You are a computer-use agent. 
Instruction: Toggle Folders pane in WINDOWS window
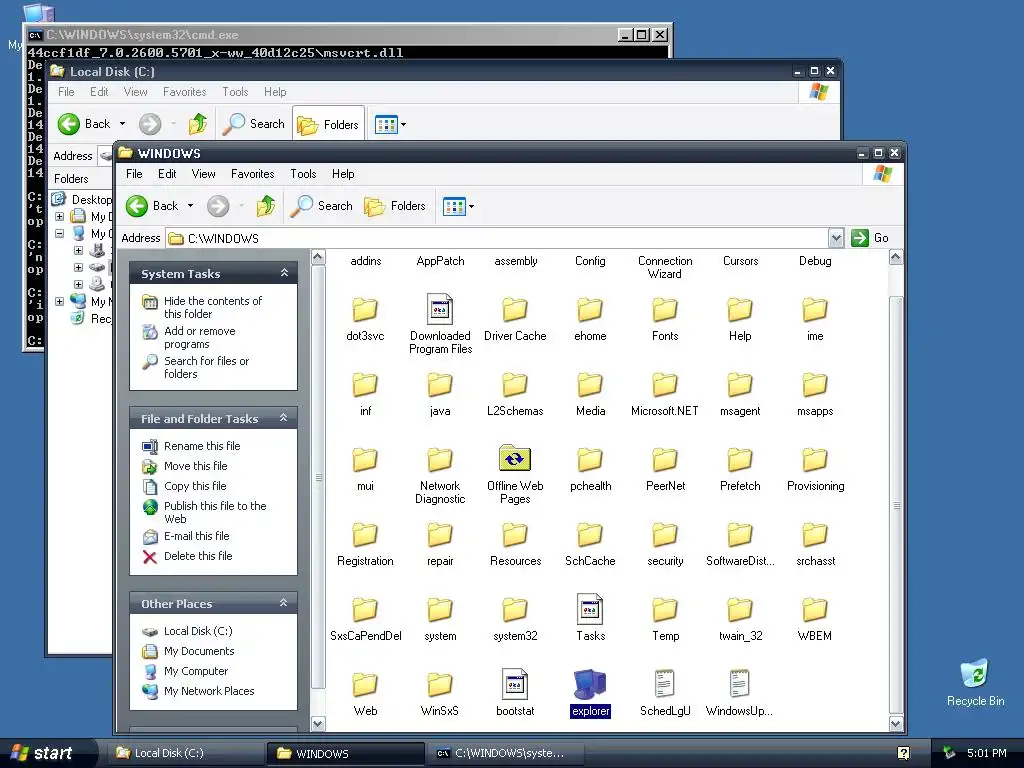(395, 206)
